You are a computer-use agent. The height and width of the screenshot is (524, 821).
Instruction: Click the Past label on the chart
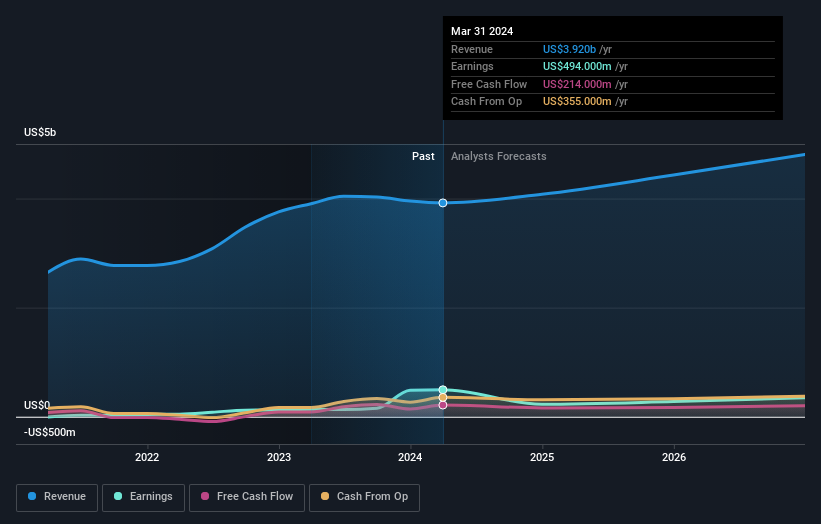click(x=423, y=156)
